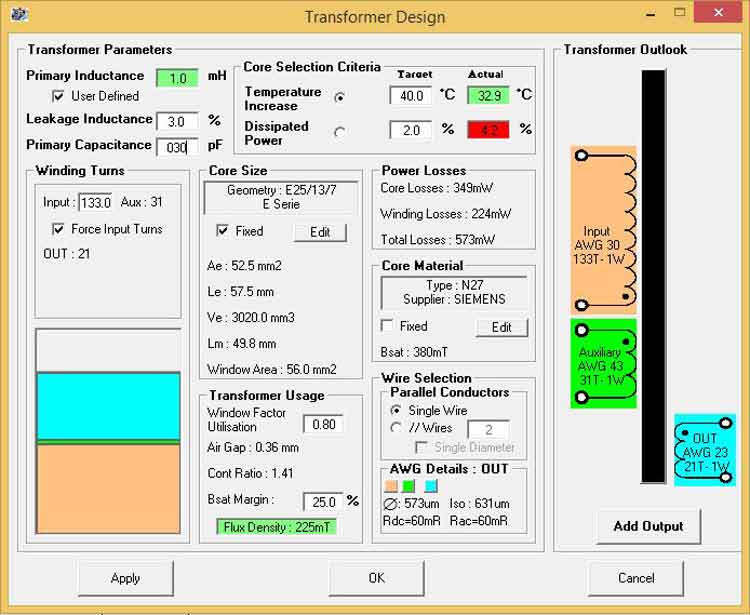Click the Primary Capacitance input field

[x=178, y=147]
